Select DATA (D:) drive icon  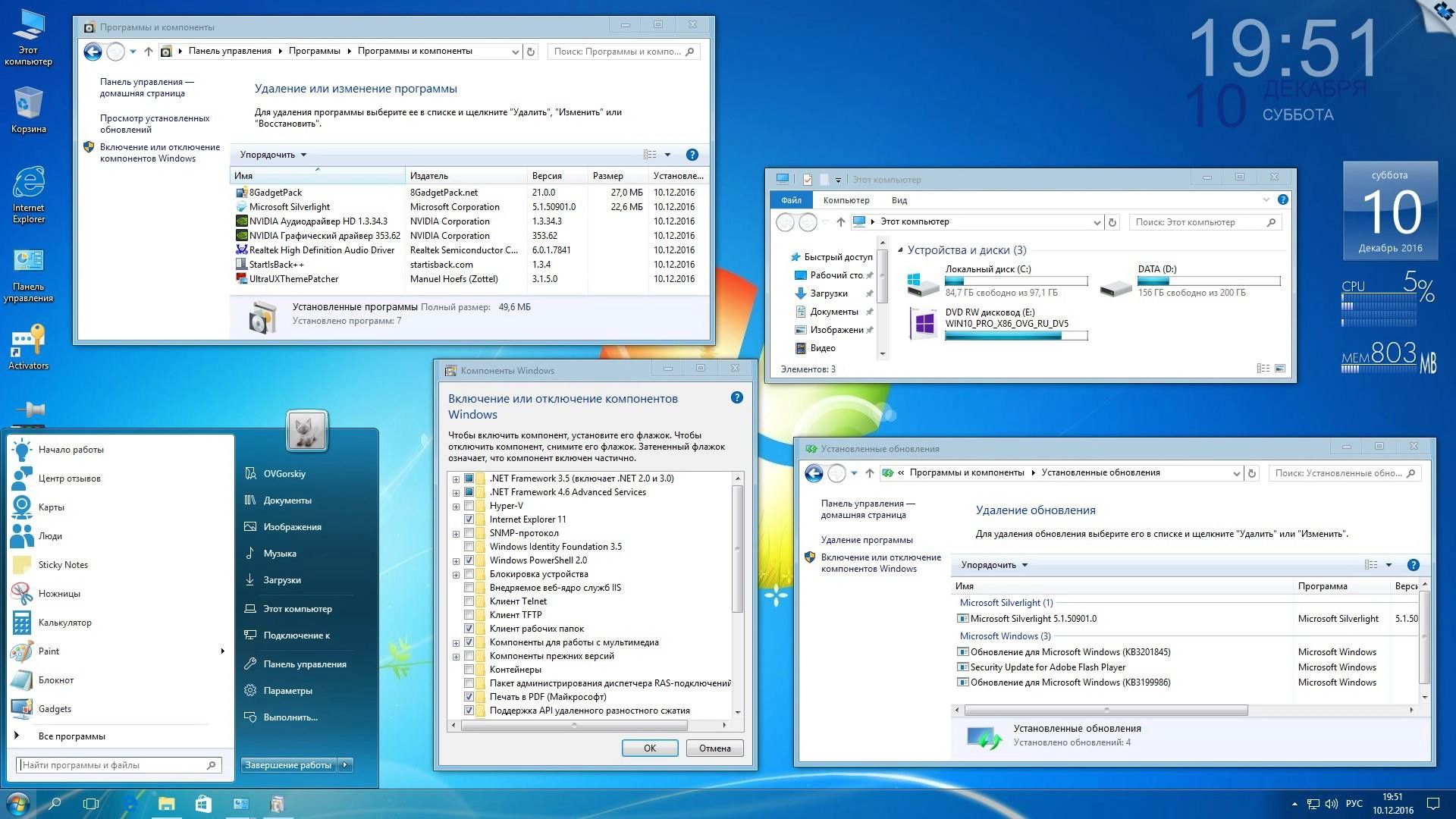(1116, 287)
